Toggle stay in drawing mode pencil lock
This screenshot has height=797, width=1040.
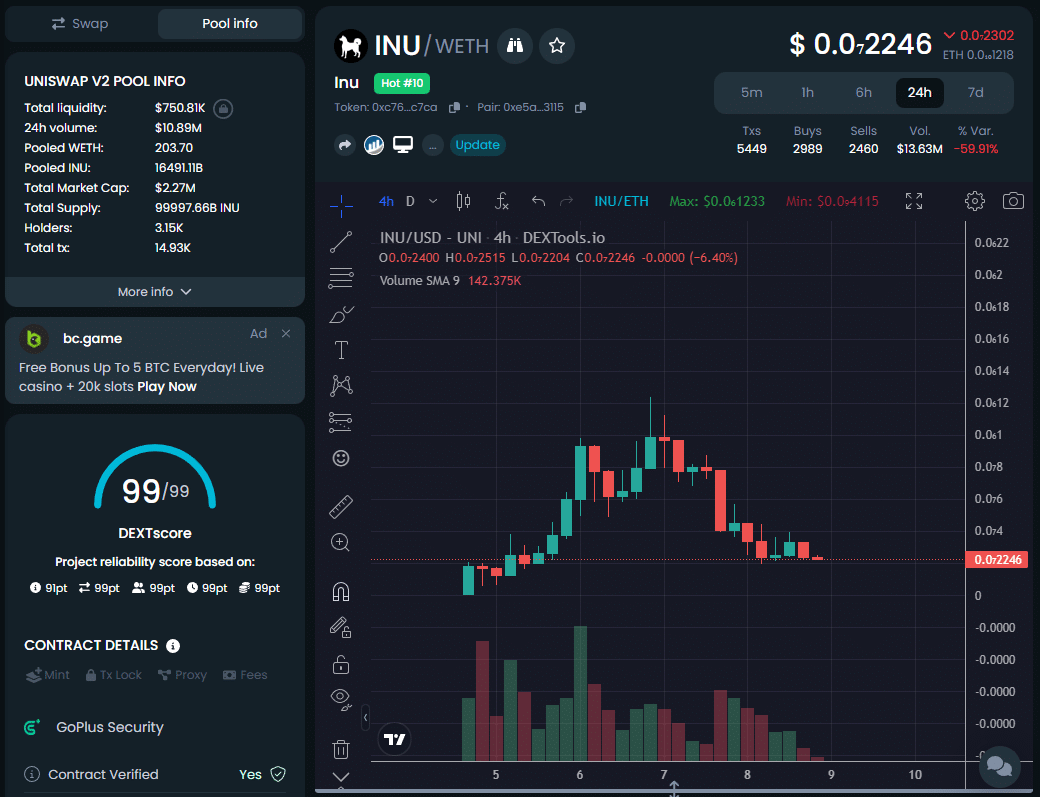(x=340, y=627)
